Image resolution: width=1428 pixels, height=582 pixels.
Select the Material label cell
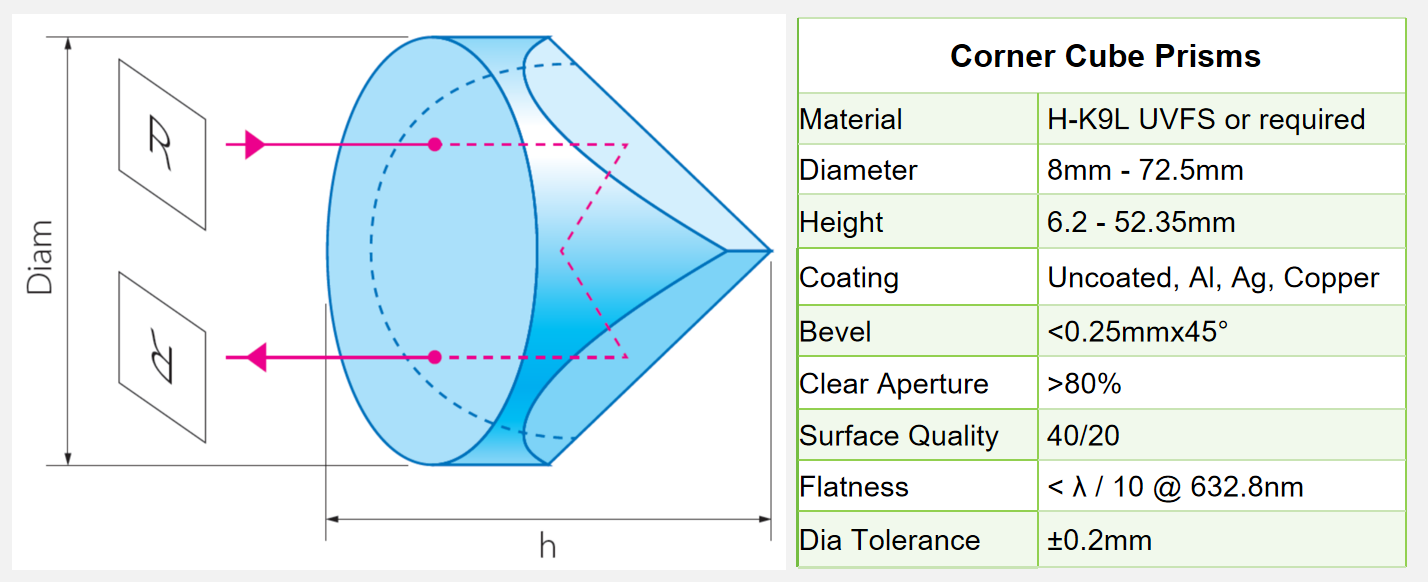click(851, 120)
